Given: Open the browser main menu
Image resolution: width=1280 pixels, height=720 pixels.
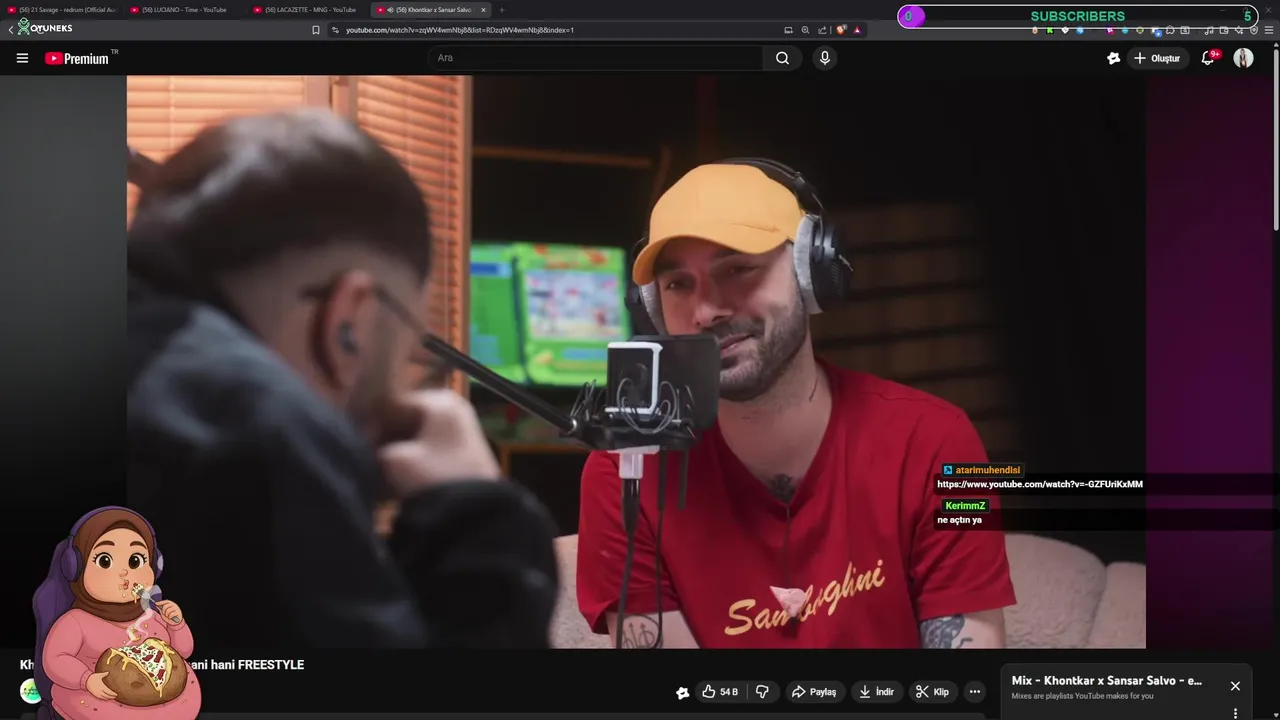Looking at the screenshot, I should click(1269, 30).
